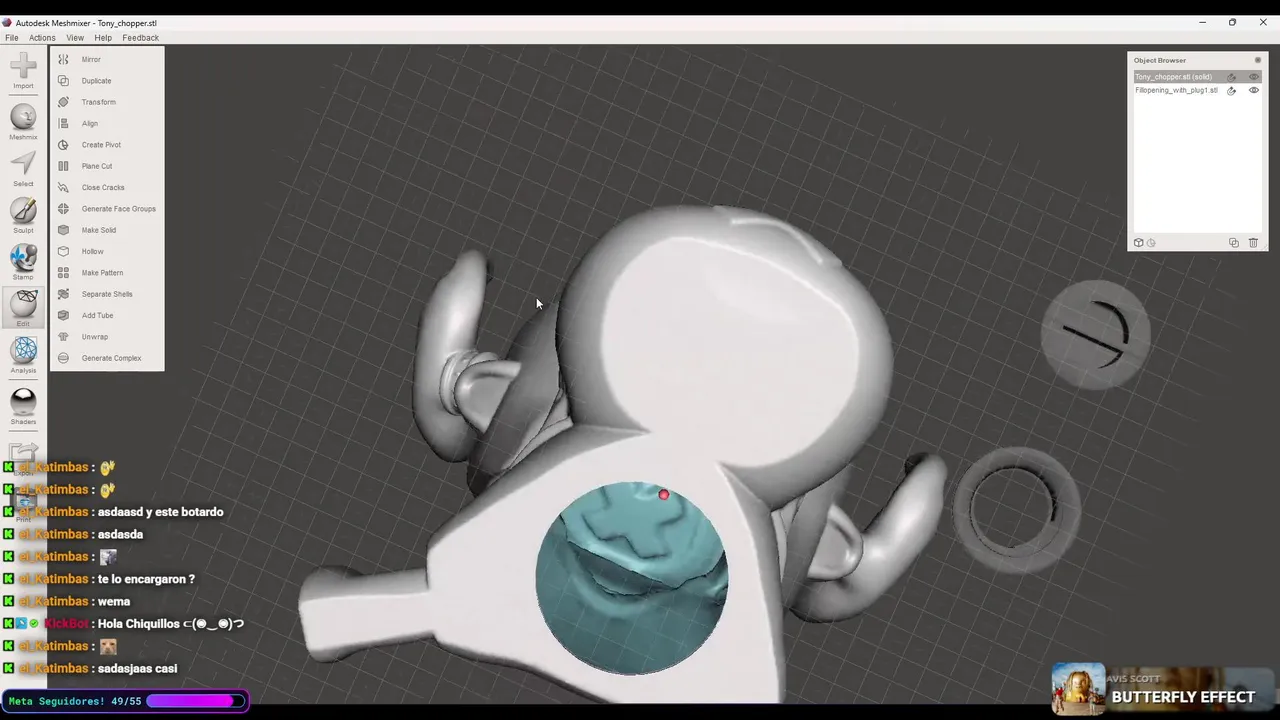Click the pivot icon in Object Browser footer
The width and height of the screenshot is (1280, 720).
(1151, 243)
